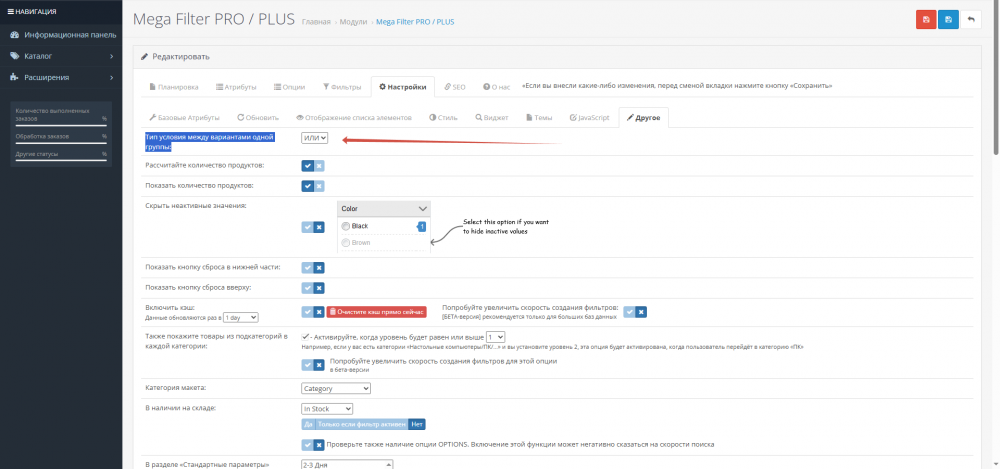
Task: Disable Показать кнопку сброса вверху X
Action: 319,288
